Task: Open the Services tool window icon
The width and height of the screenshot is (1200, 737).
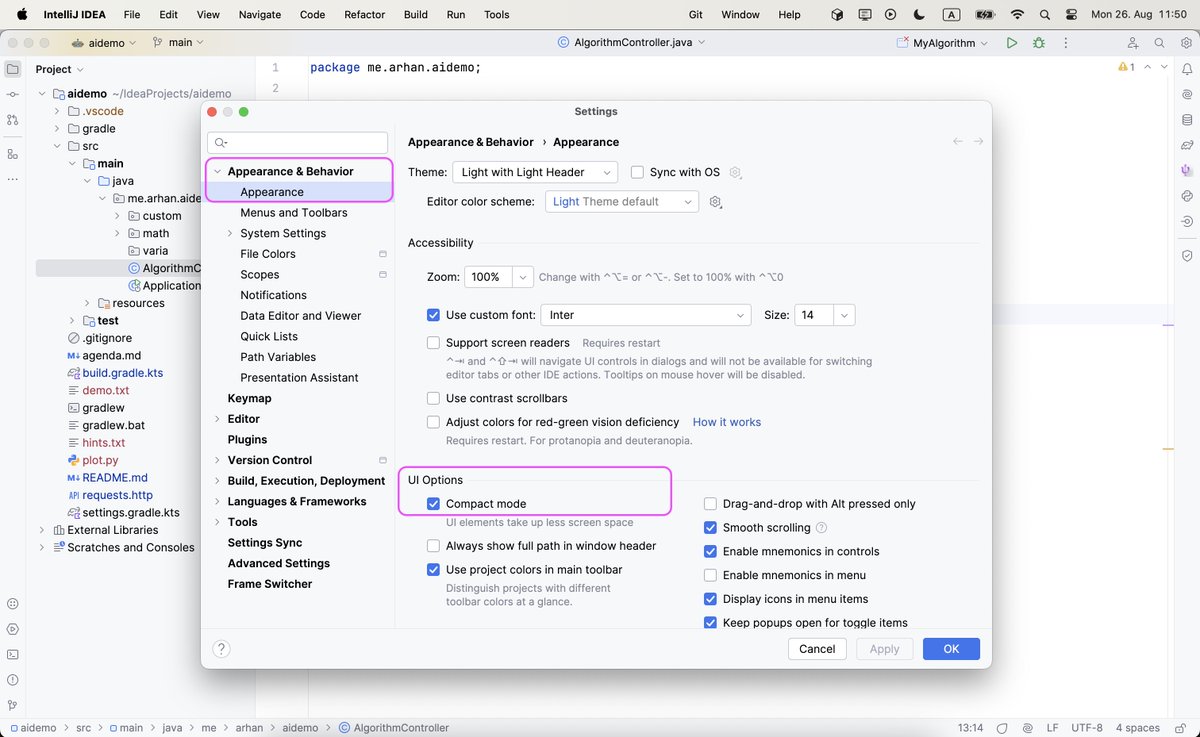Action: (12, 629)
